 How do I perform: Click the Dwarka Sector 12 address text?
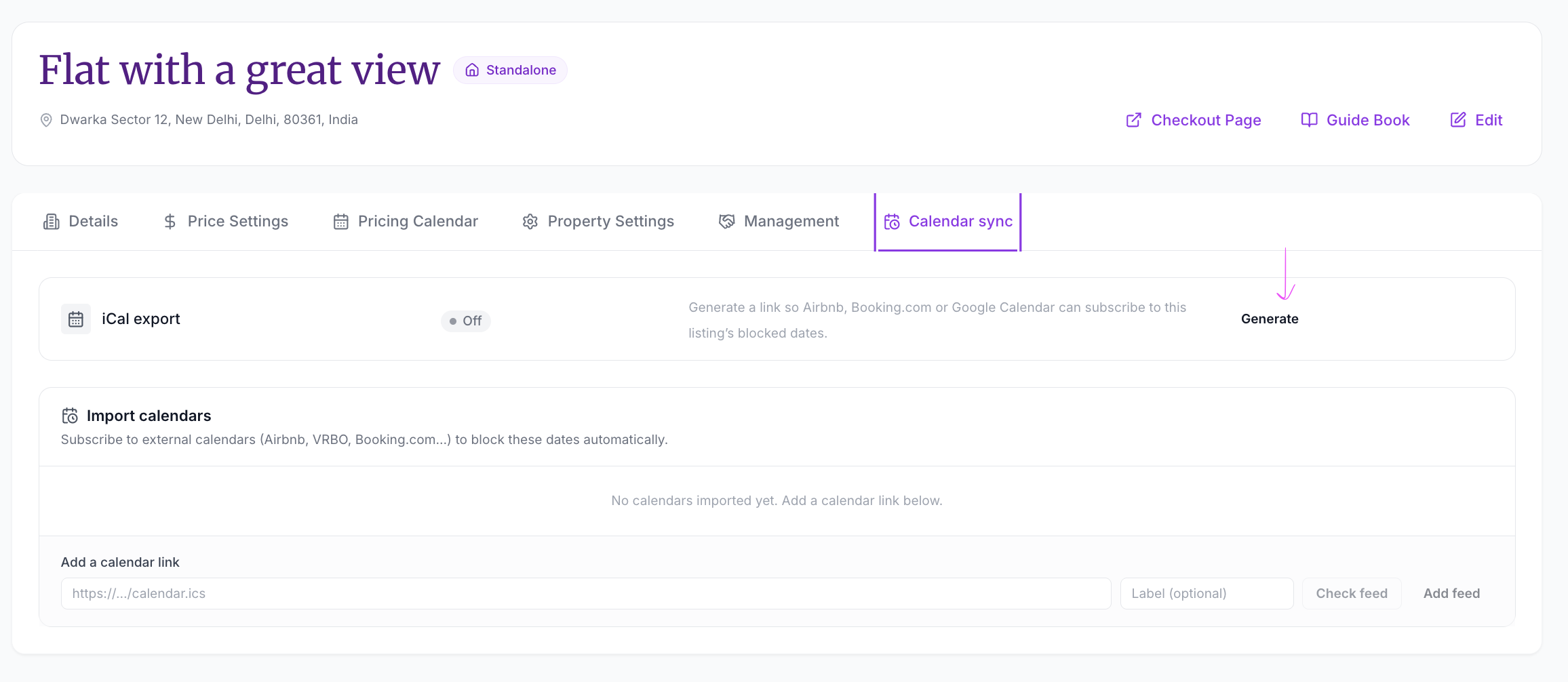(209, 120)
